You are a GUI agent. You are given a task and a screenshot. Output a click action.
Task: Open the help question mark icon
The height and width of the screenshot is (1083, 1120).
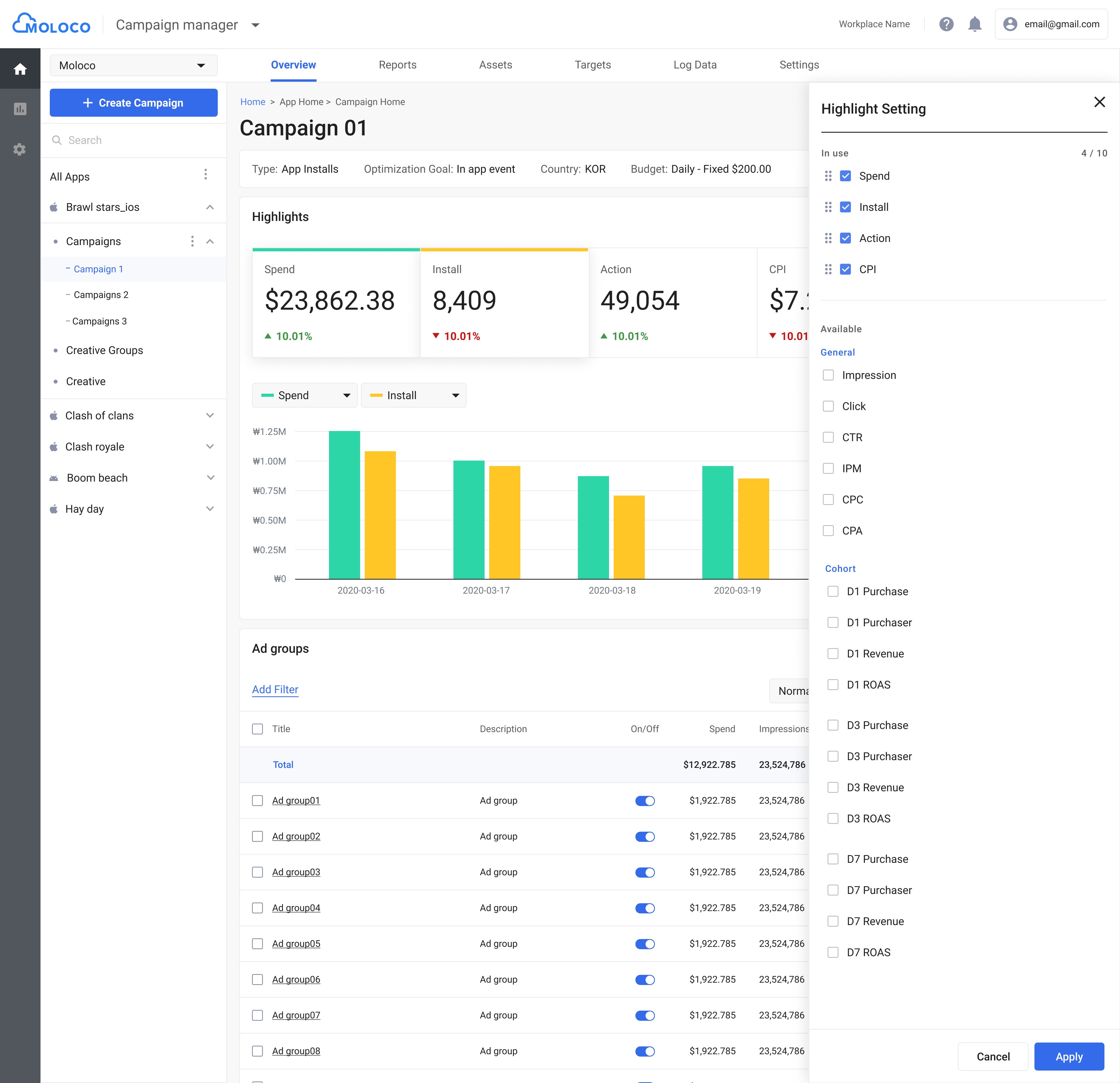946,24
